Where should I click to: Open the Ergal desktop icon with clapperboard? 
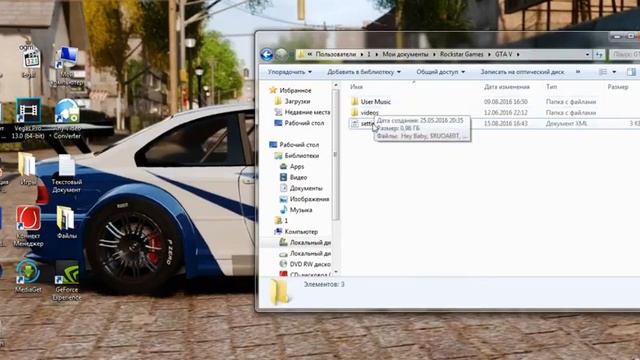click(x=30, y=61)
